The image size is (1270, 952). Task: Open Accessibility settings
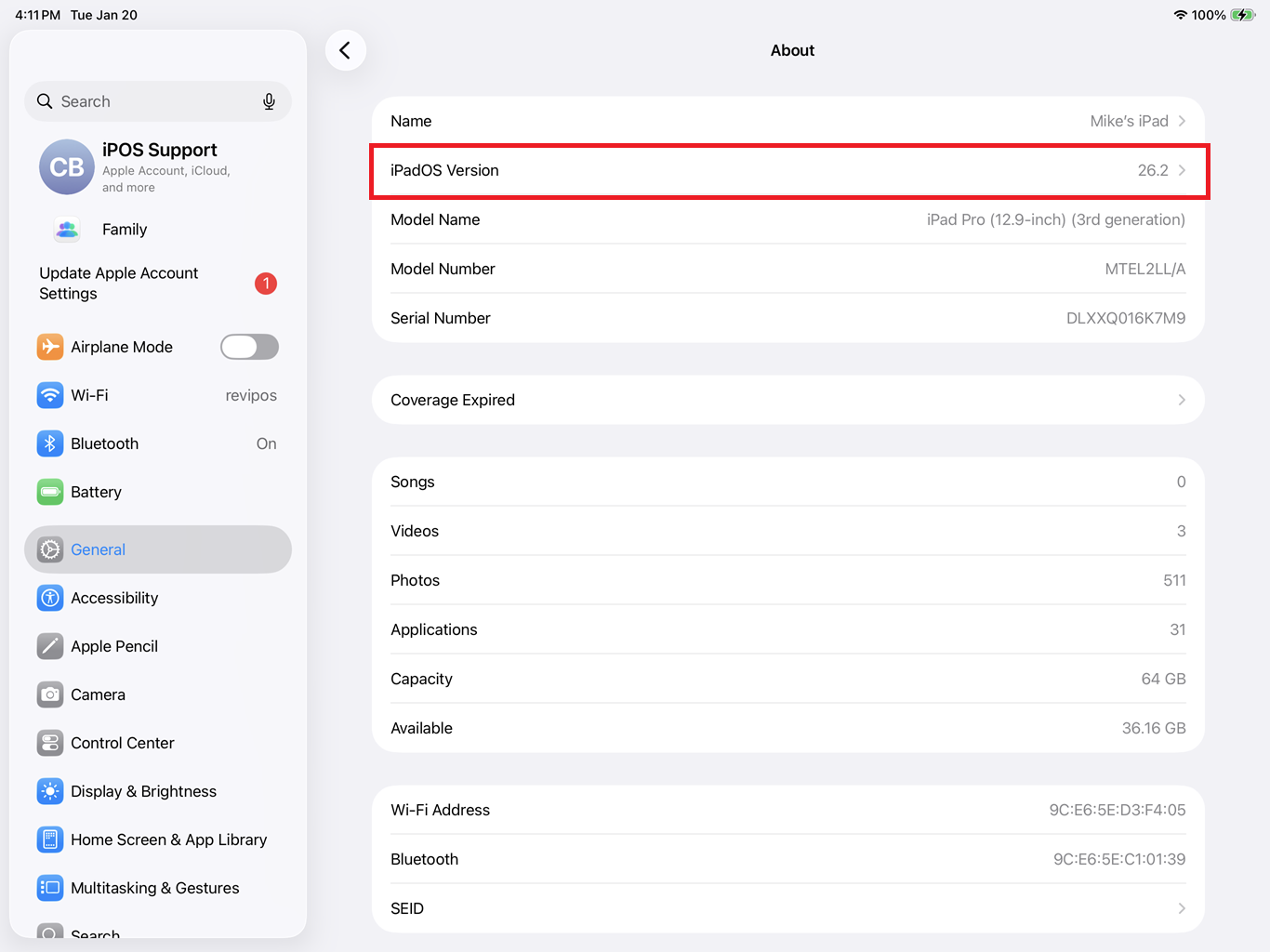point(158,598)
